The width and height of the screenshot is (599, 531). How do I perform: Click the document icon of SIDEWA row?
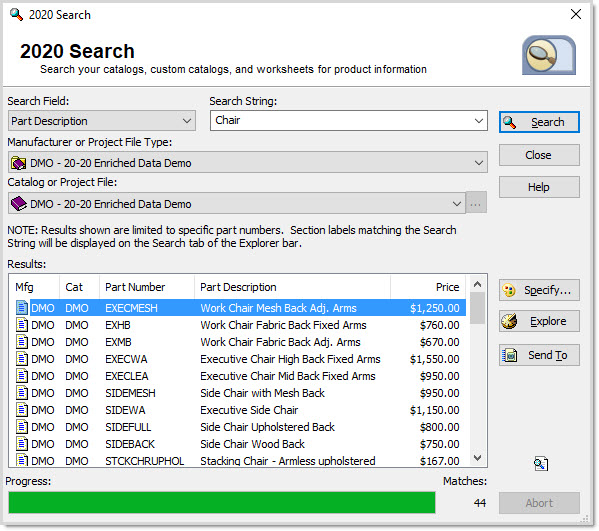click(x=22, y=410)
